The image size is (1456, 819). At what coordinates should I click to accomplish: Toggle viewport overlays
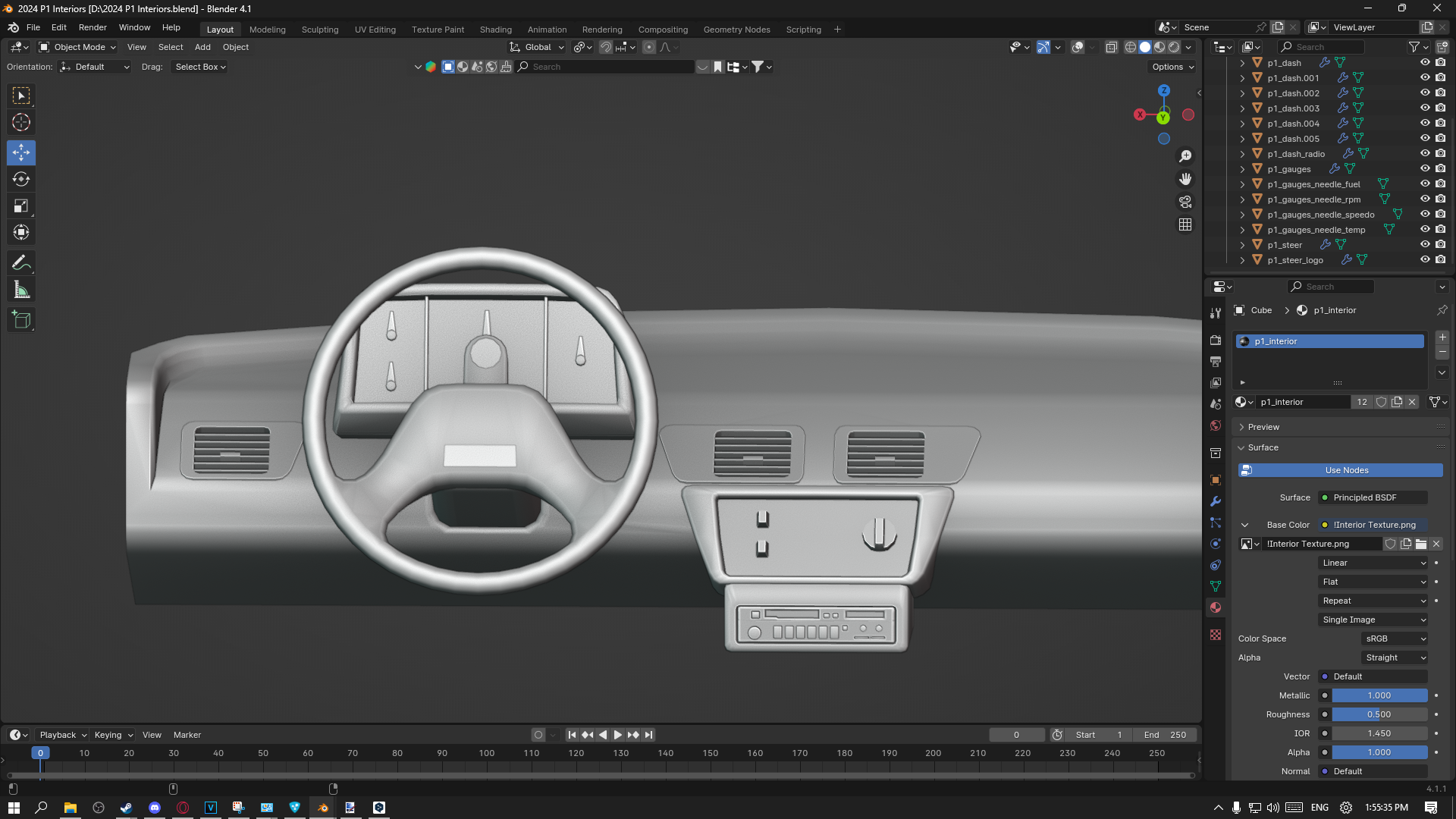[x=1078, y=47]
